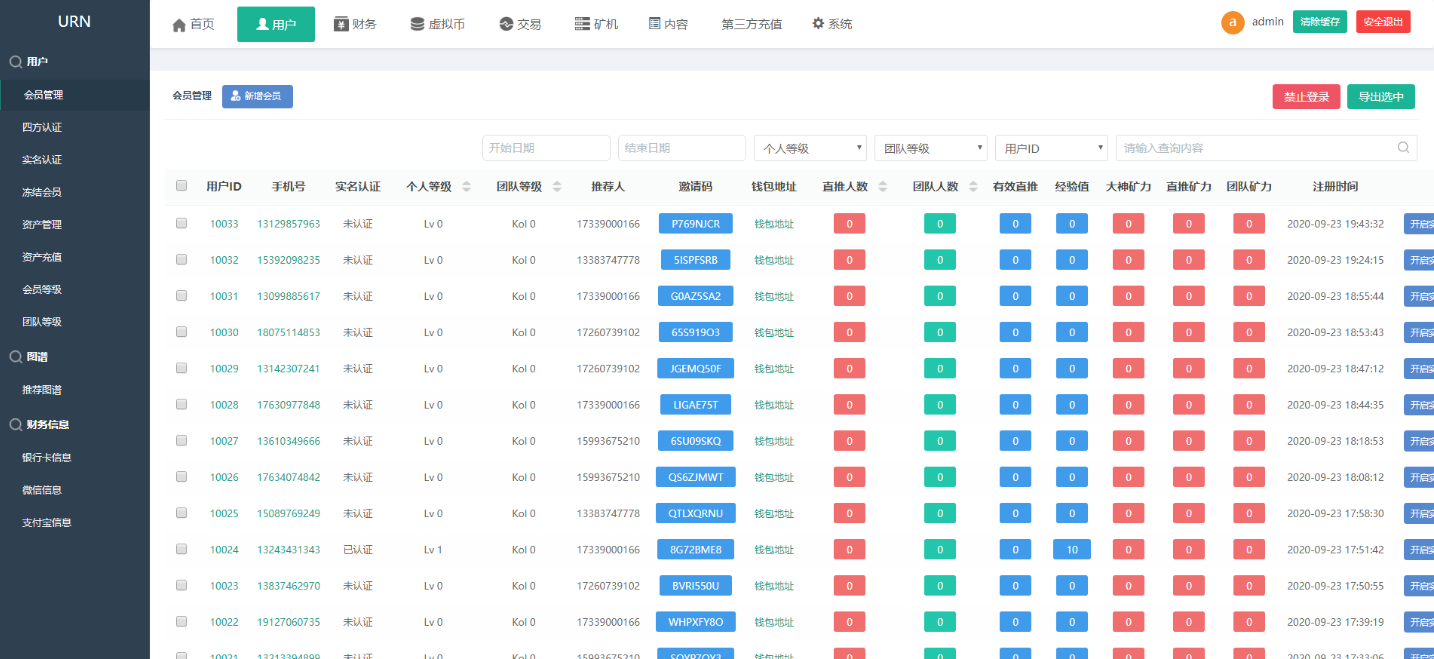Screen dimensions: 1434x659
Task: Click the home icon in top navigation
Action: click(x=179, y=24)
